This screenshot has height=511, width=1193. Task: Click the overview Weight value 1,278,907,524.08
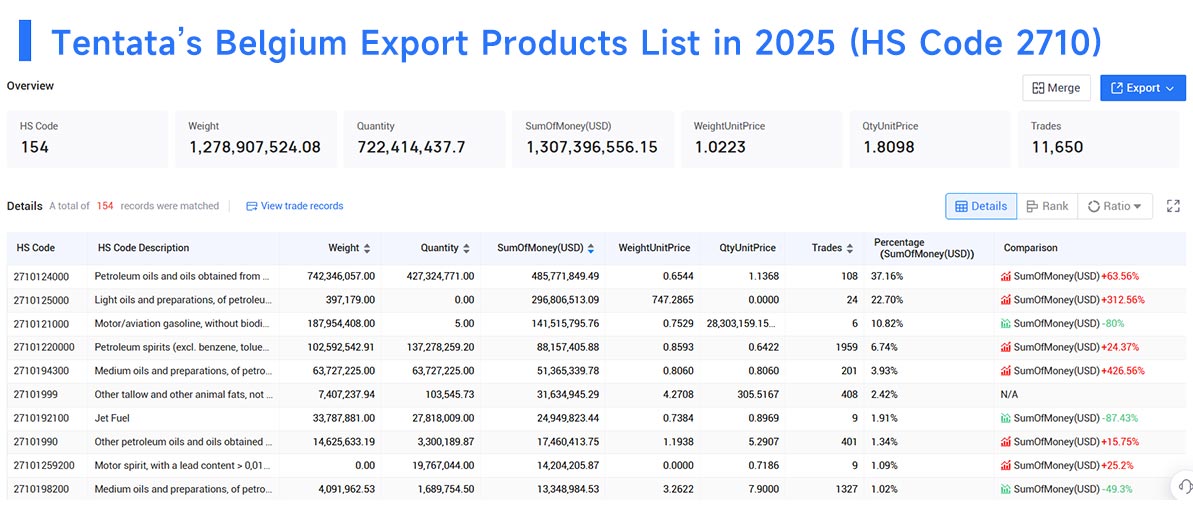254,148
